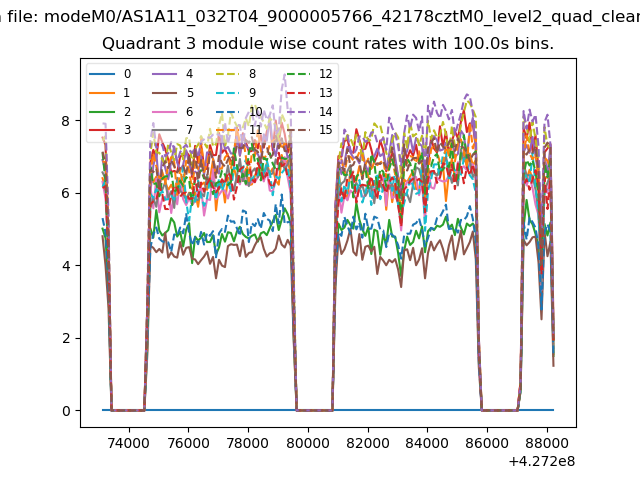The height and width of the screenshot is (480, 640).
Task: Select the dashed brown legend line for module 15
Action: click(299, 130)
